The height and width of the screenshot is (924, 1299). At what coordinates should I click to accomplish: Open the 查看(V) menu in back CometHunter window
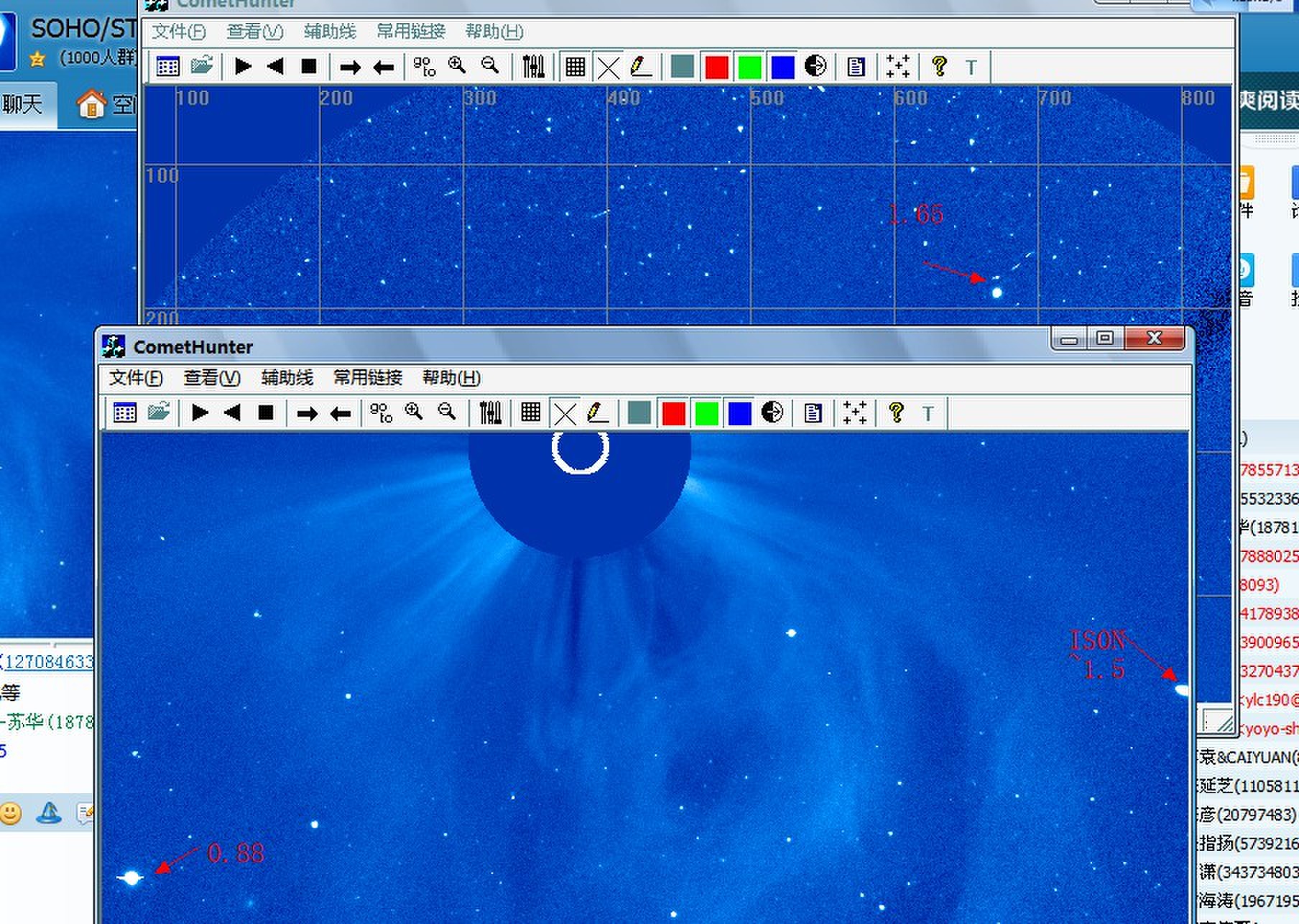click(x=255, y=32)
